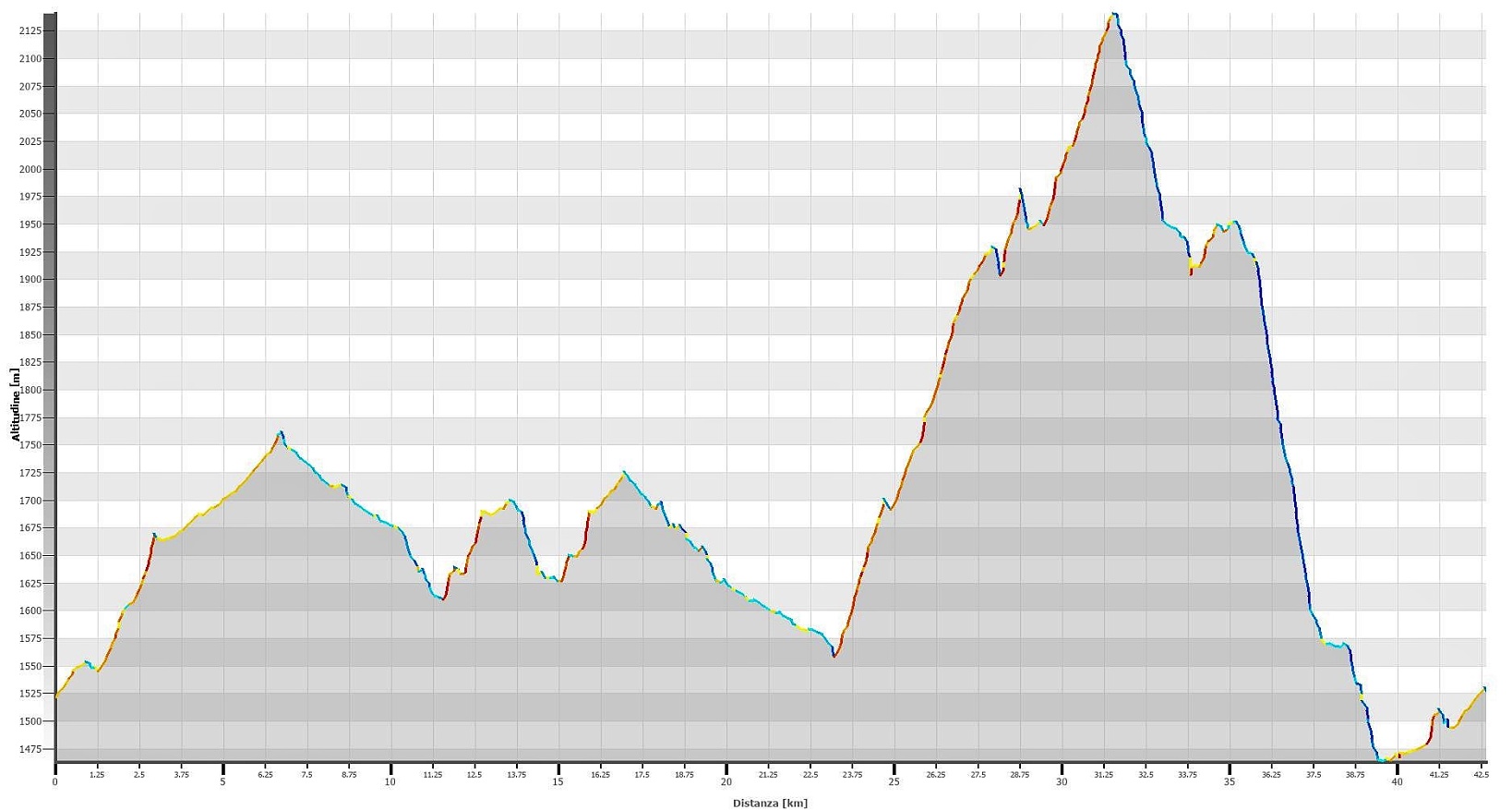Click the 42.5 km distance tick label

click(1479, 776)
